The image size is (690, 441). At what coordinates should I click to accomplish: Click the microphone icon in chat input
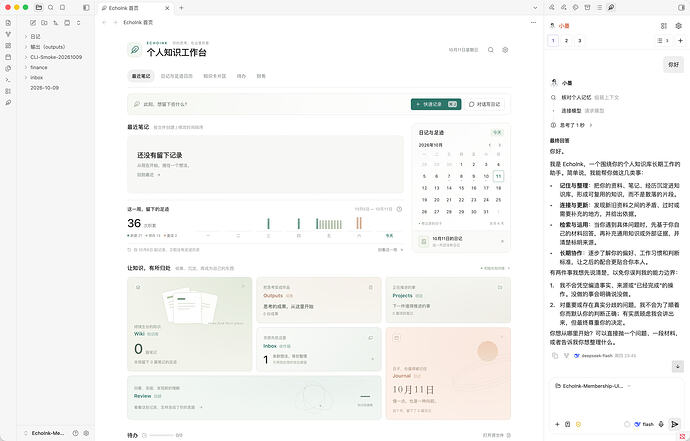(x=661, y=424)
